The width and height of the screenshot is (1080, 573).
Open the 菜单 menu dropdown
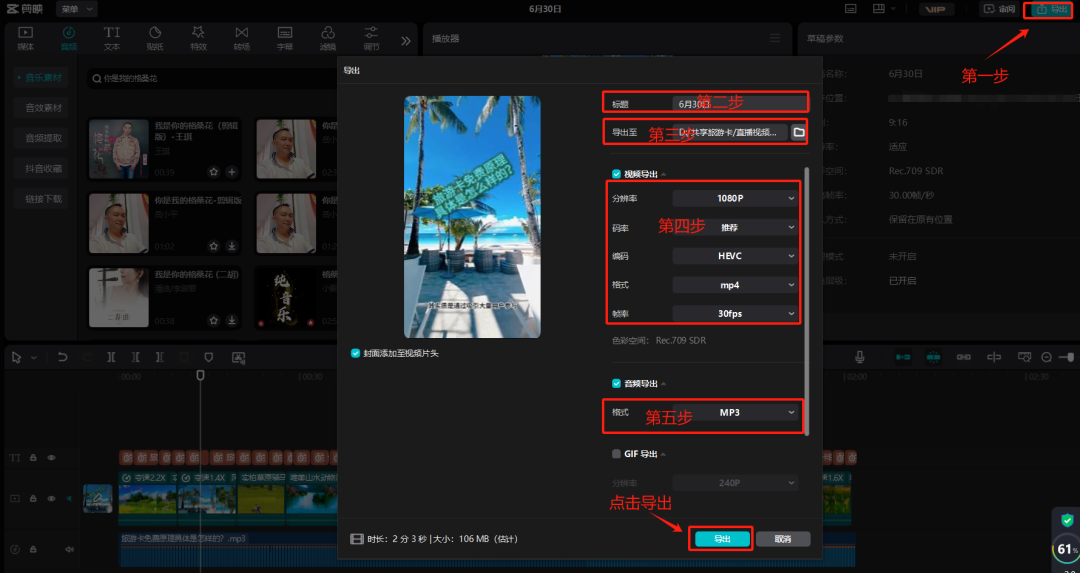tap(76, 9)
